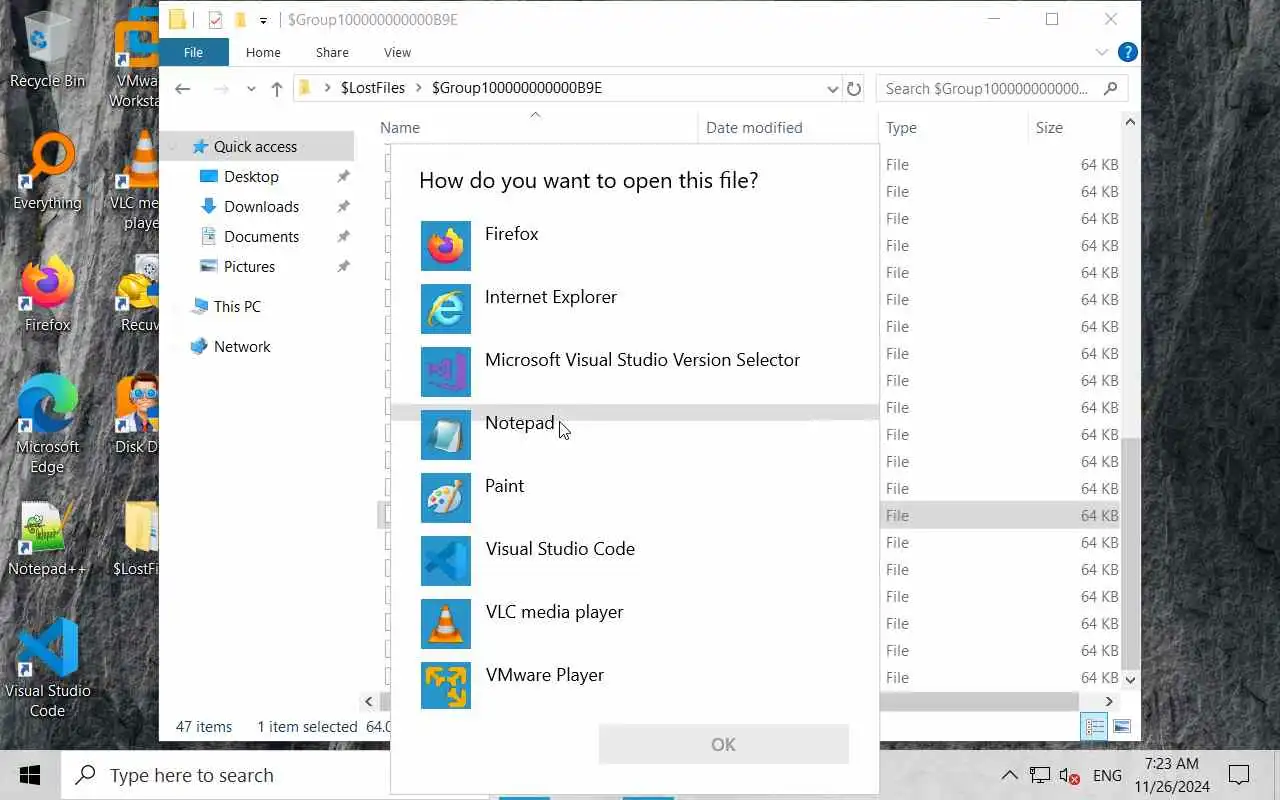Click the ENG language indicator
This screenshot has height=800, width=1280.
(1107, 775)
